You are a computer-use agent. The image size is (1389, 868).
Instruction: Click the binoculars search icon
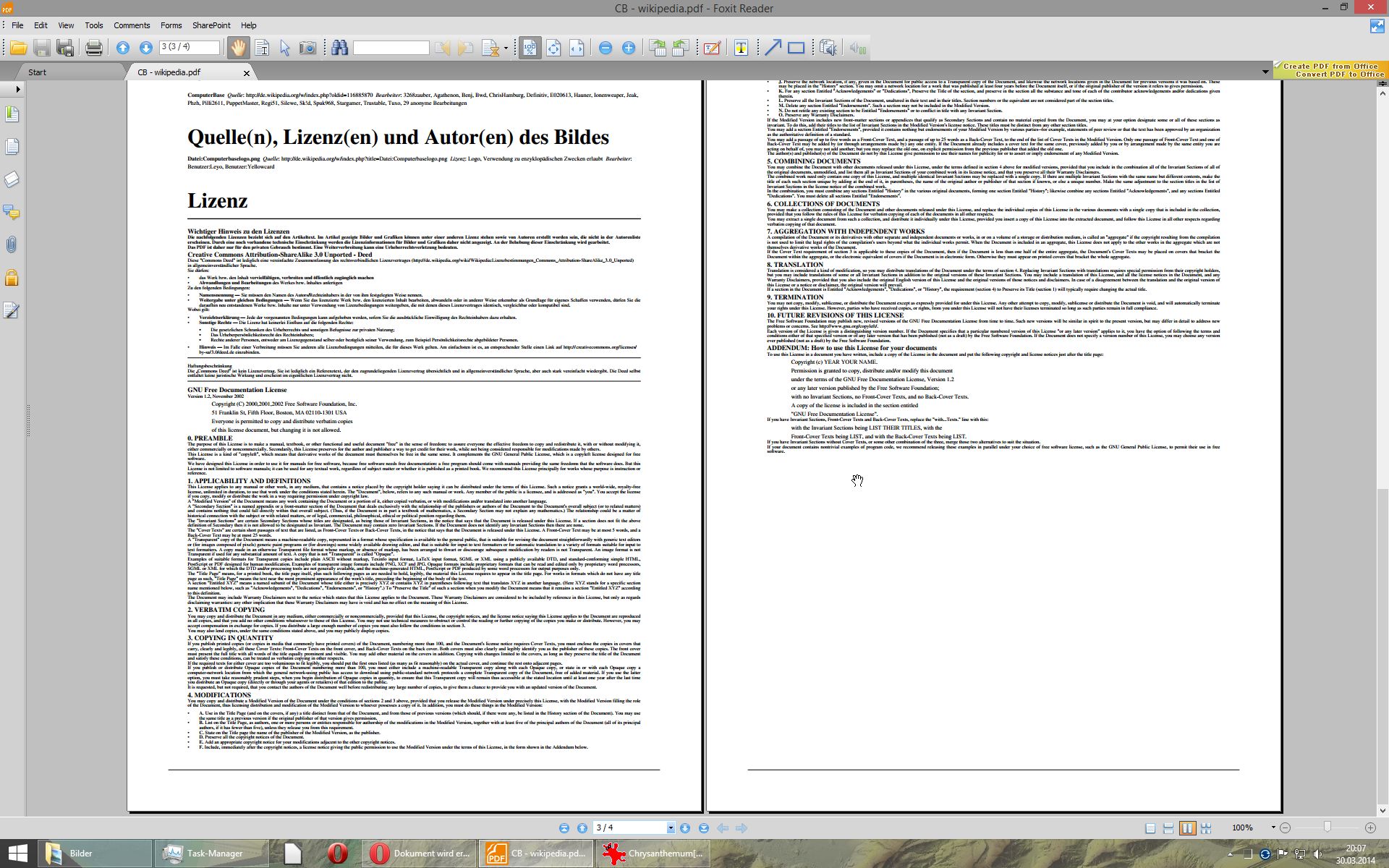pos(339,48)
